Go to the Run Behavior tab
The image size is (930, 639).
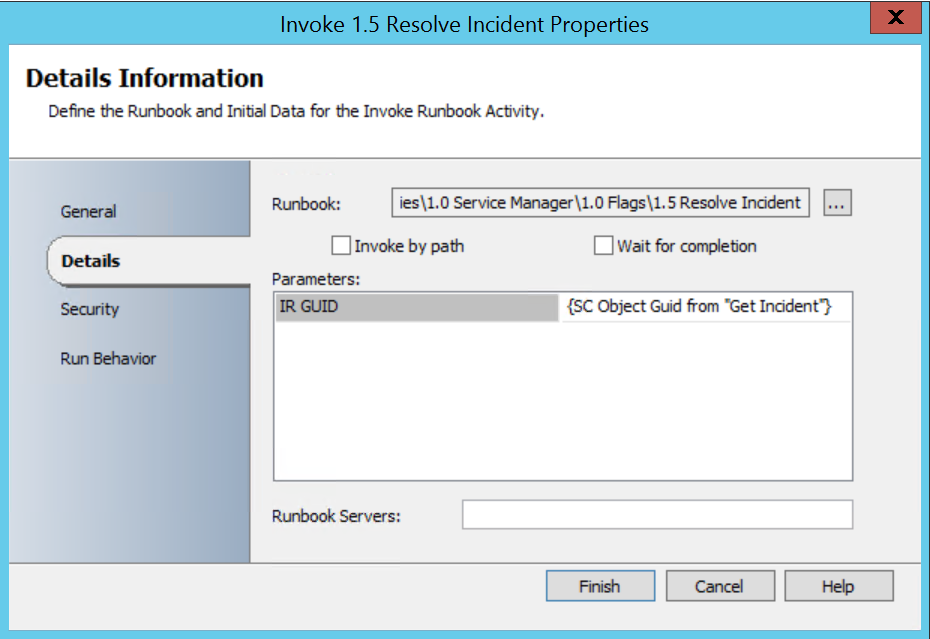click(x=108, y=359)
